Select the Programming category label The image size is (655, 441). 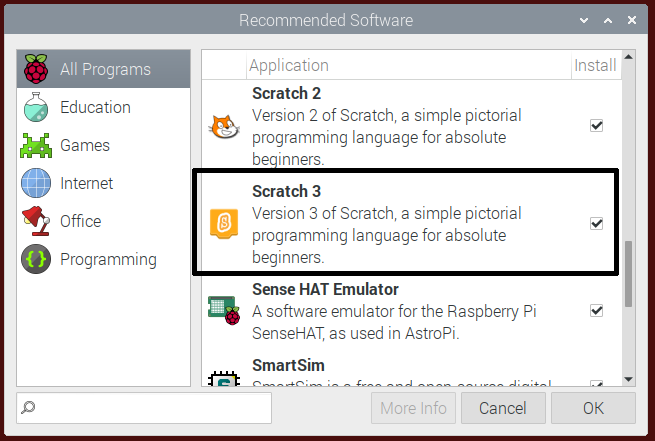[x=108, y=259]
